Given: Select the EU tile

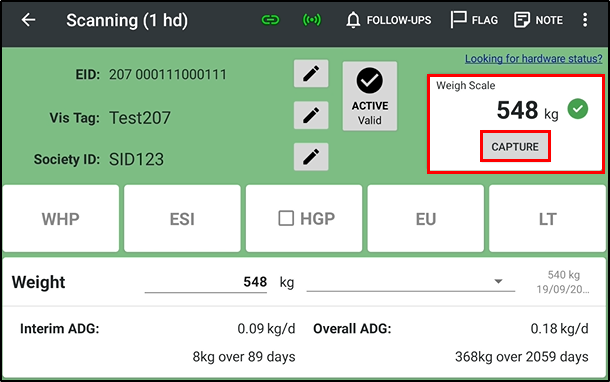Looking at the screenshot, I should (x=426, y=219).
